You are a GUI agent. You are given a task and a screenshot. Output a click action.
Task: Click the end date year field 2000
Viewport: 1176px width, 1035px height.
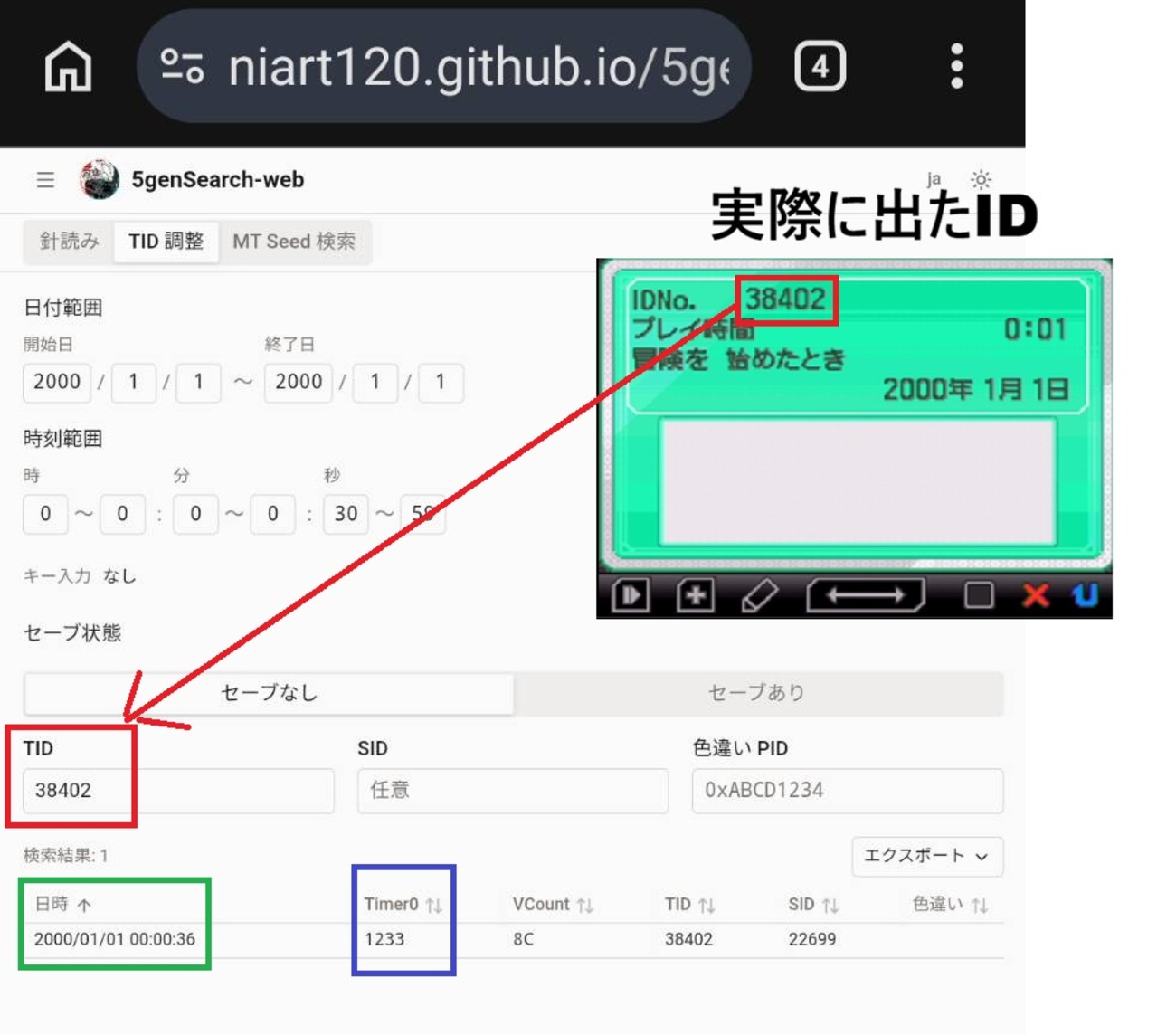[299, 382]
